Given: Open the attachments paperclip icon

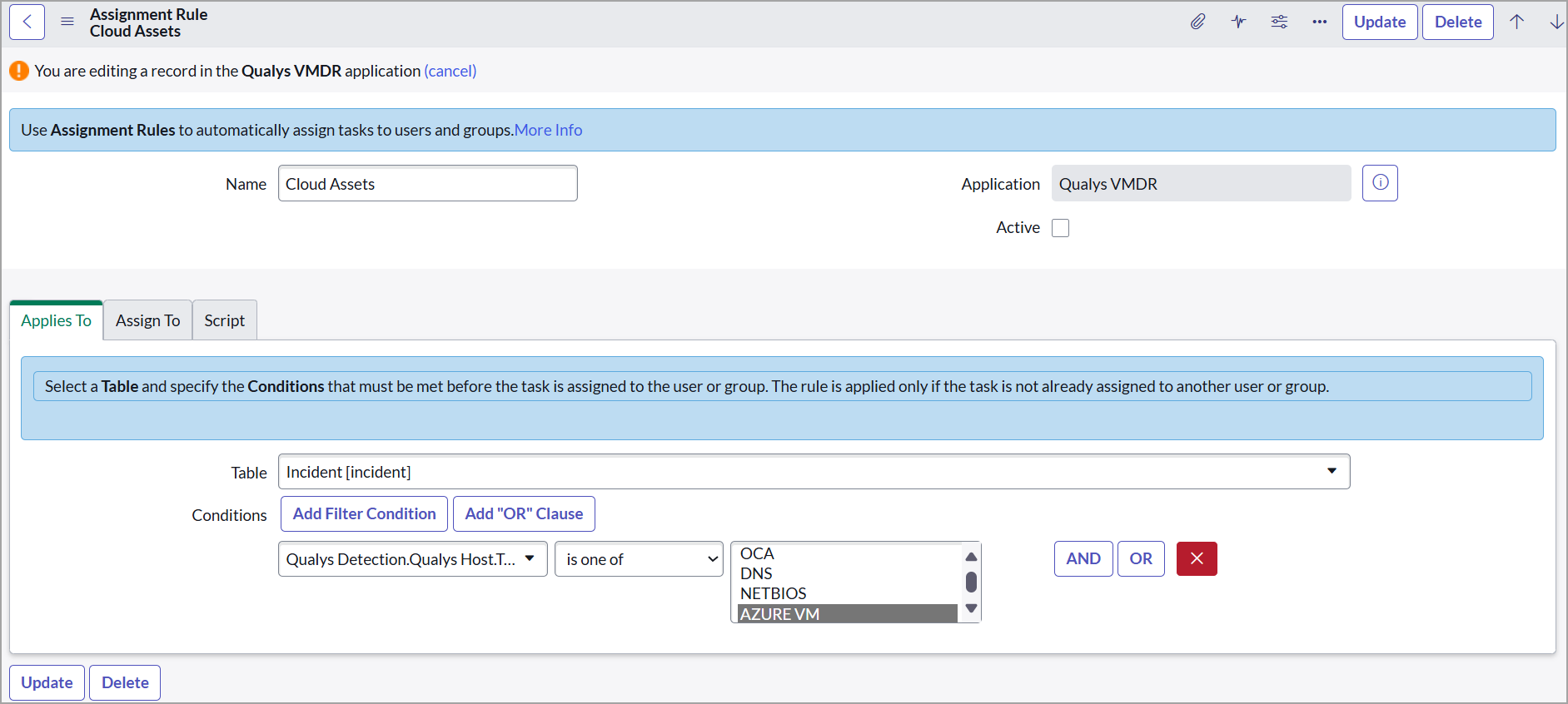Looking at the screenshot, I should click(x=1197, y=22).
